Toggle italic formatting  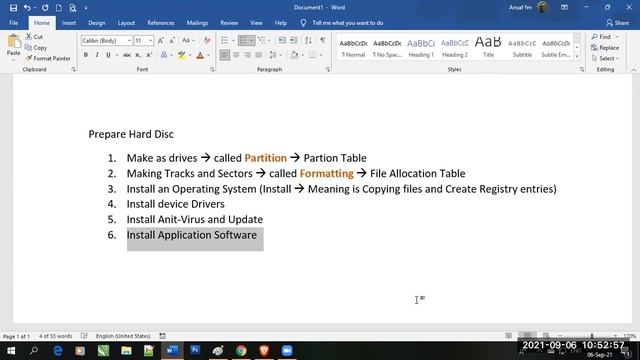pos(97,55)
